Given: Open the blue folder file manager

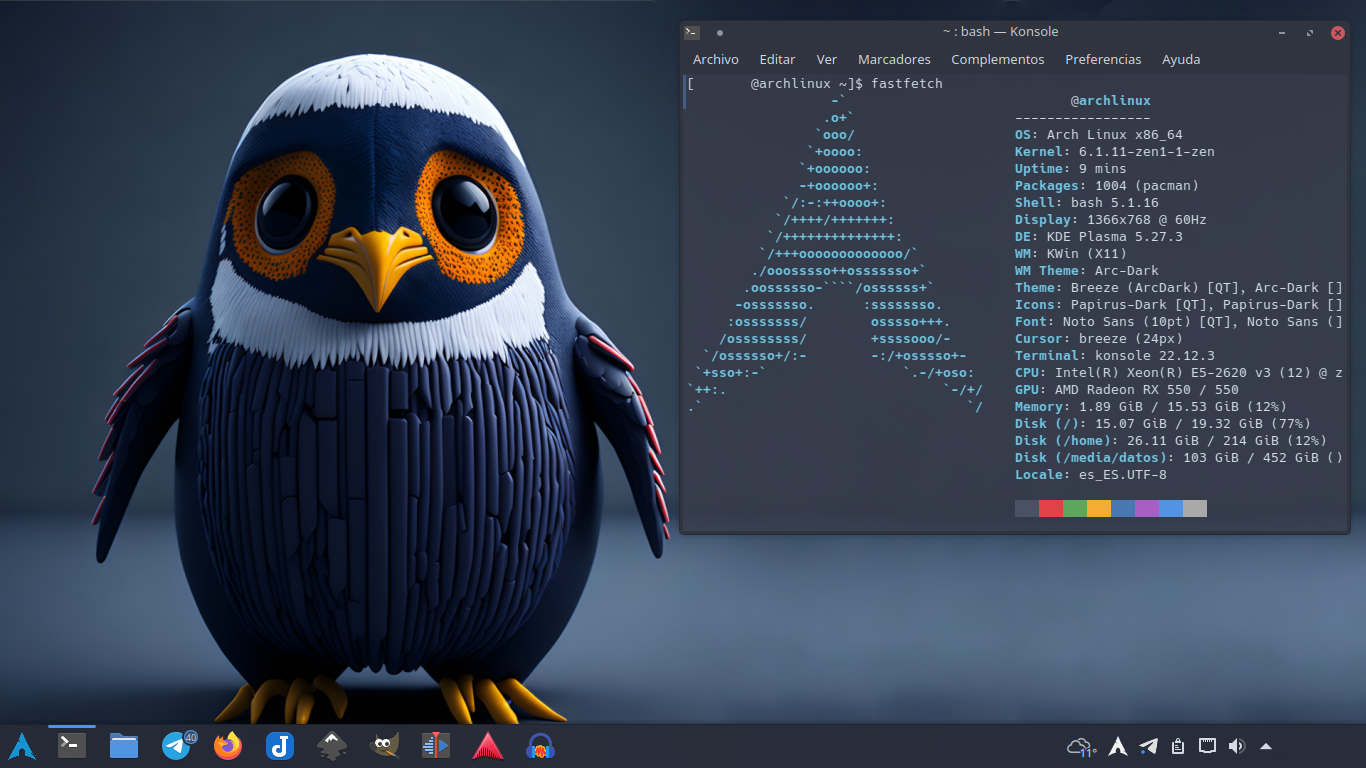Looking at the screenshot, I should [x=124, y=746].
